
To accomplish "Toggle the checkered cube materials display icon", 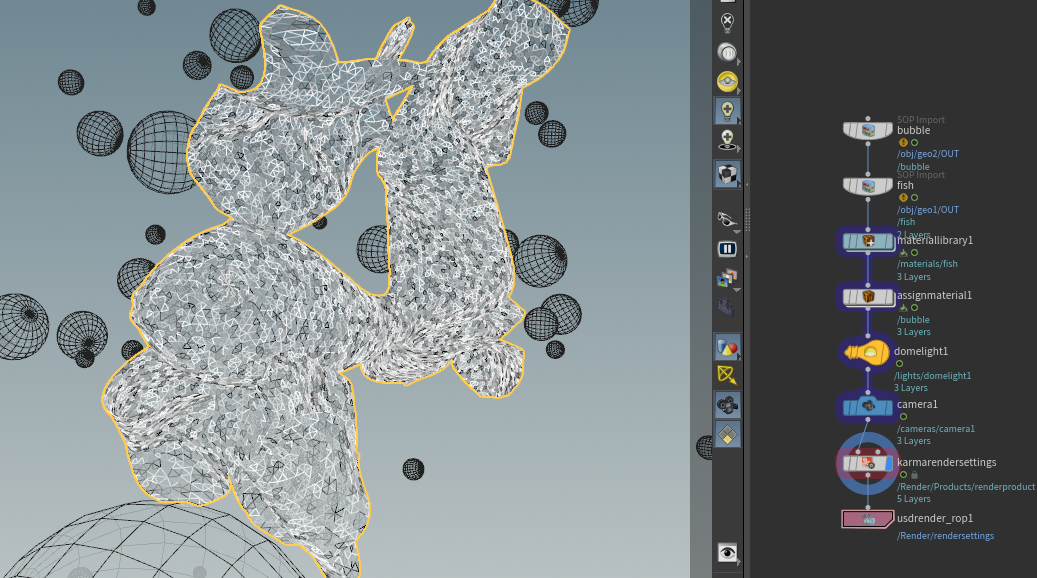I will click(727, 174).
